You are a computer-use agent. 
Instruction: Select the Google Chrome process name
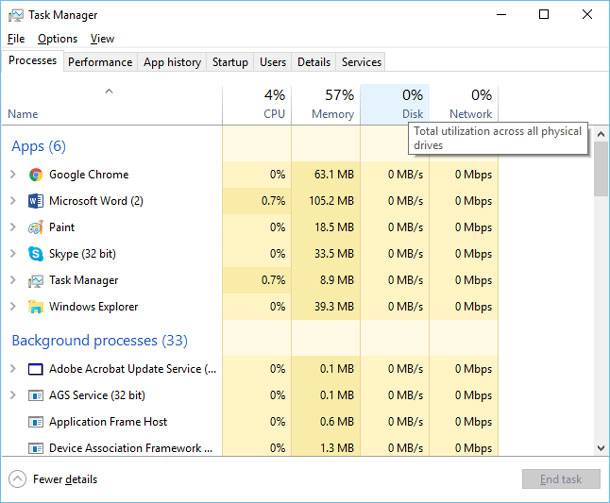point(89,175)
